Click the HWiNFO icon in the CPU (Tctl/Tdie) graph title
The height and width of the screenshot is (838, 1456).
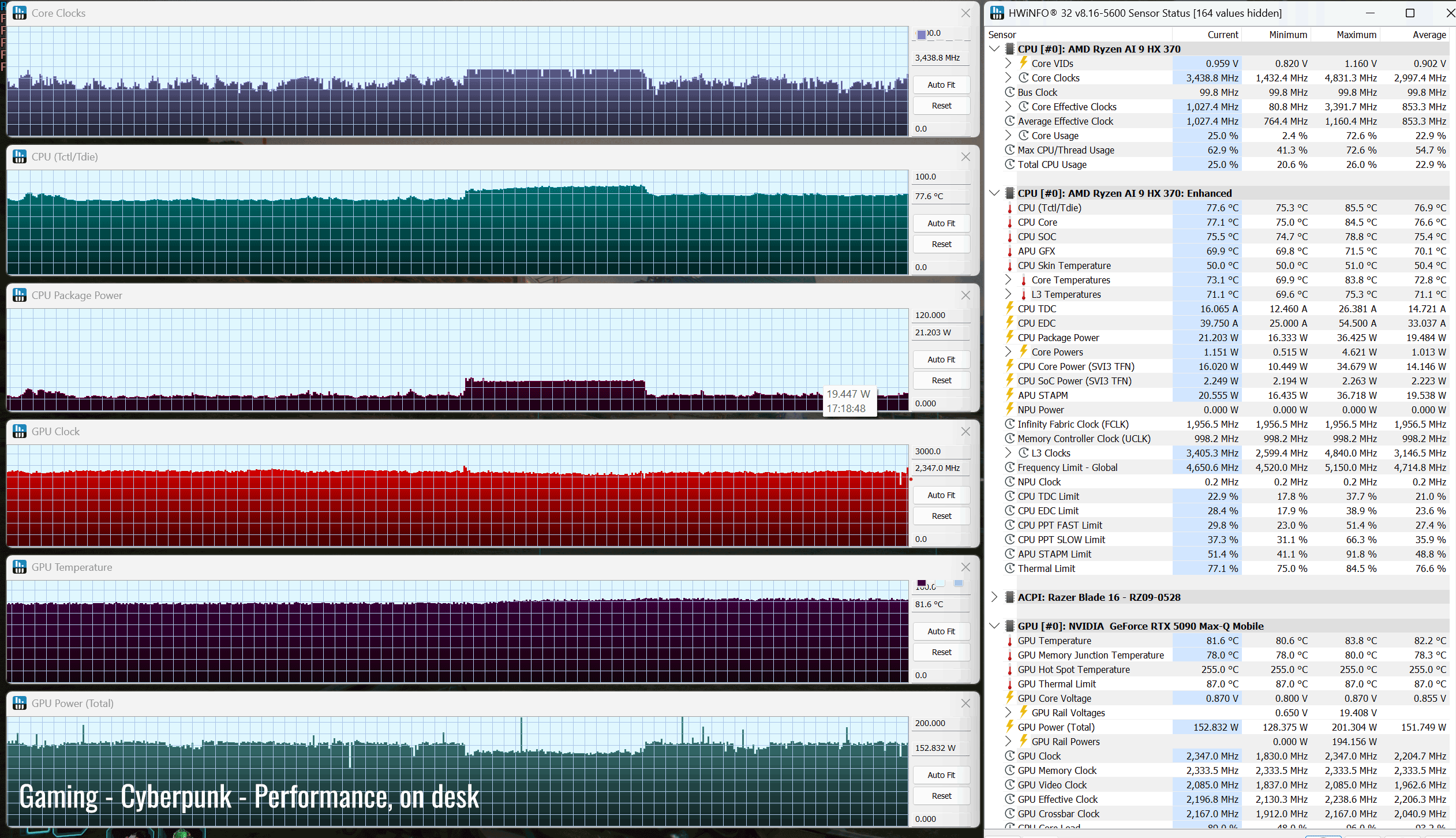[x=20, y=156]
